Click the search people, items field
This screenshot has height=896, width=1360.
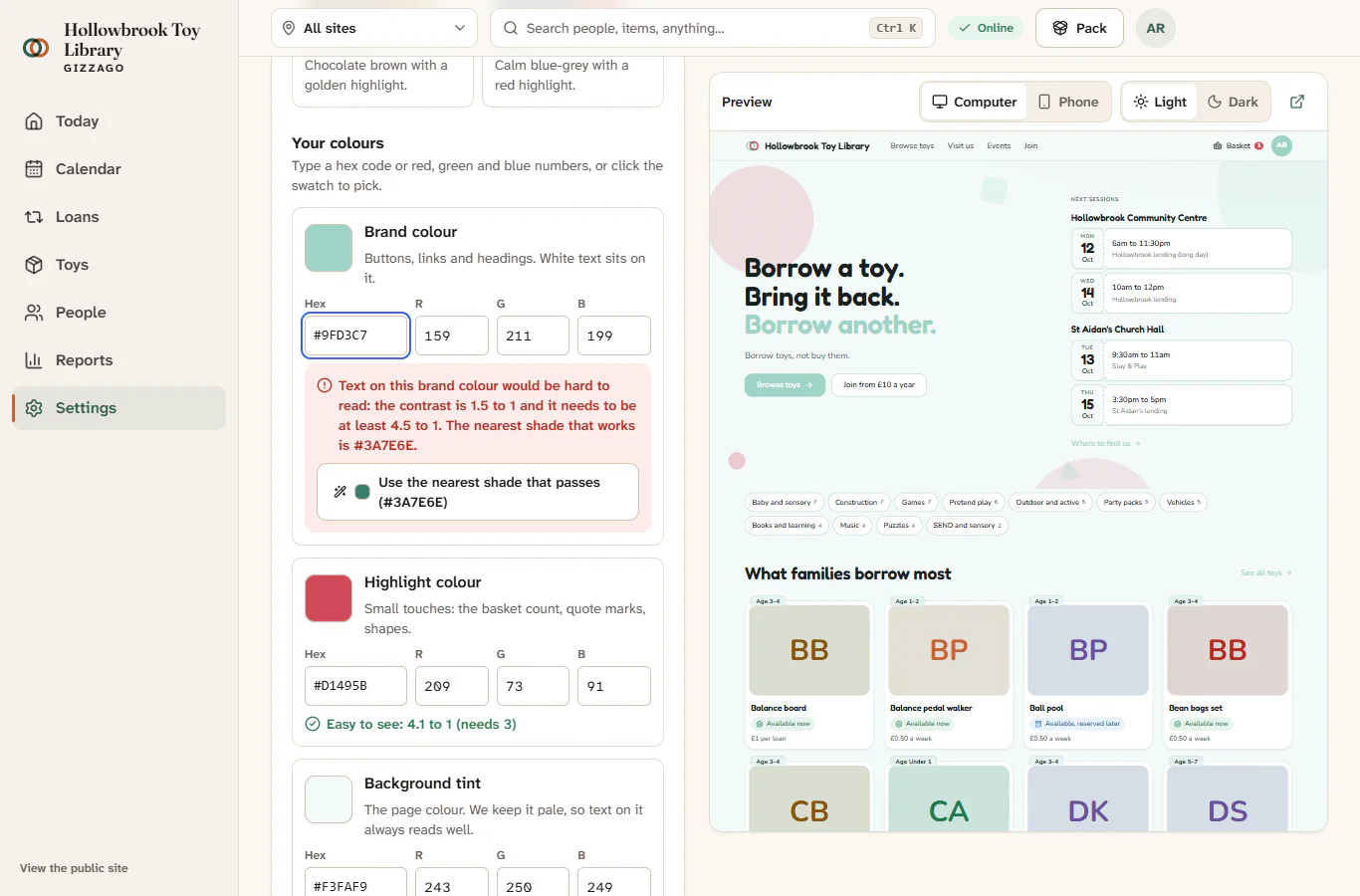click(713, 28)
